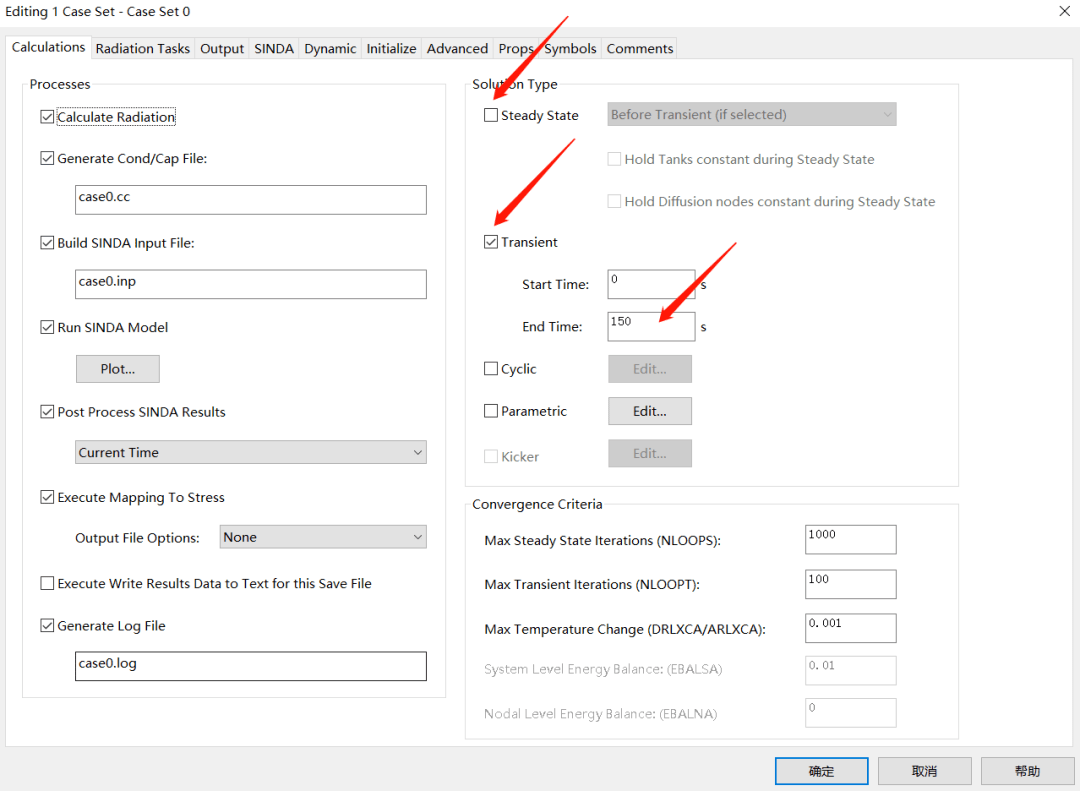Select the Comments tab

coord(640,48)
